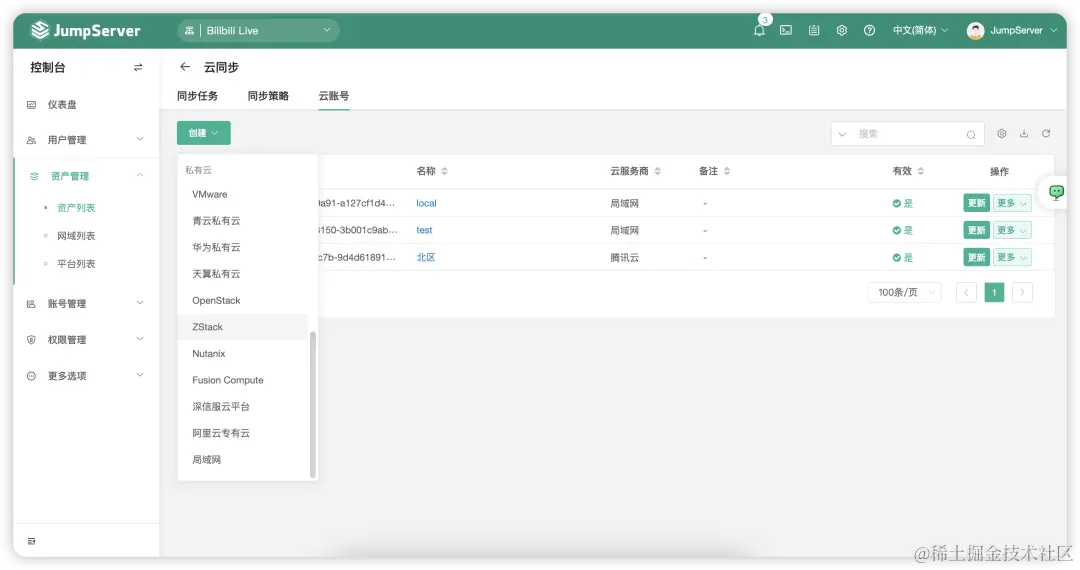Go back using the arrow icon
The height and width of the screenshot is (570, 1080).
[185, 67]
